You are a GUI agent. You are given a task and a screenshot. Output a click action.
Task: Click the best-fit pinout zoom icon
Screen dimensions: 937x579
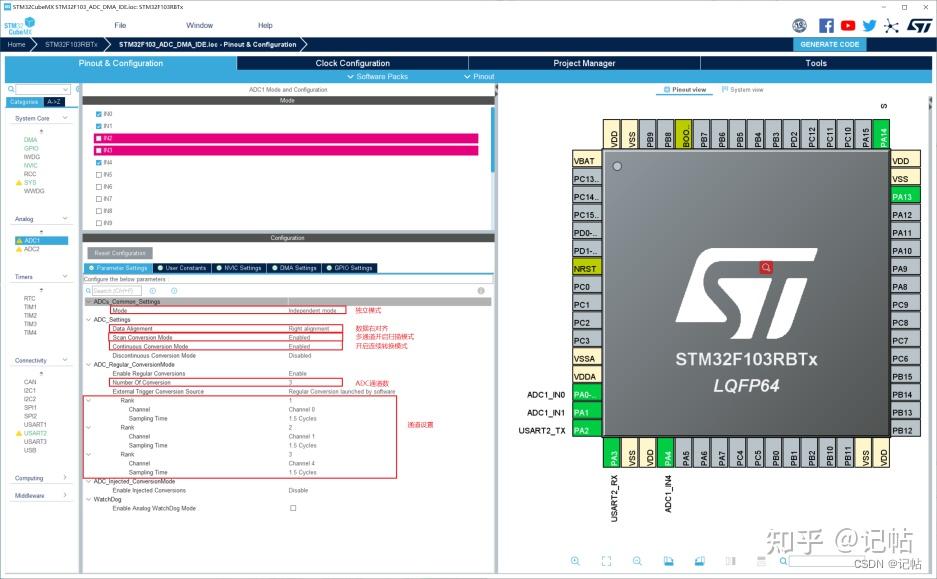tap(605, 561)
